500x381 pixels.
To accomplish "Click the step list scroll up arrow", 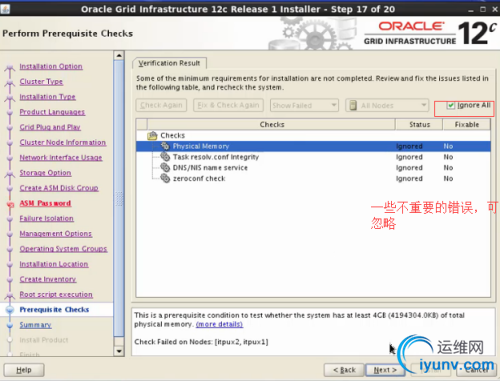I will tap(119, 55).
